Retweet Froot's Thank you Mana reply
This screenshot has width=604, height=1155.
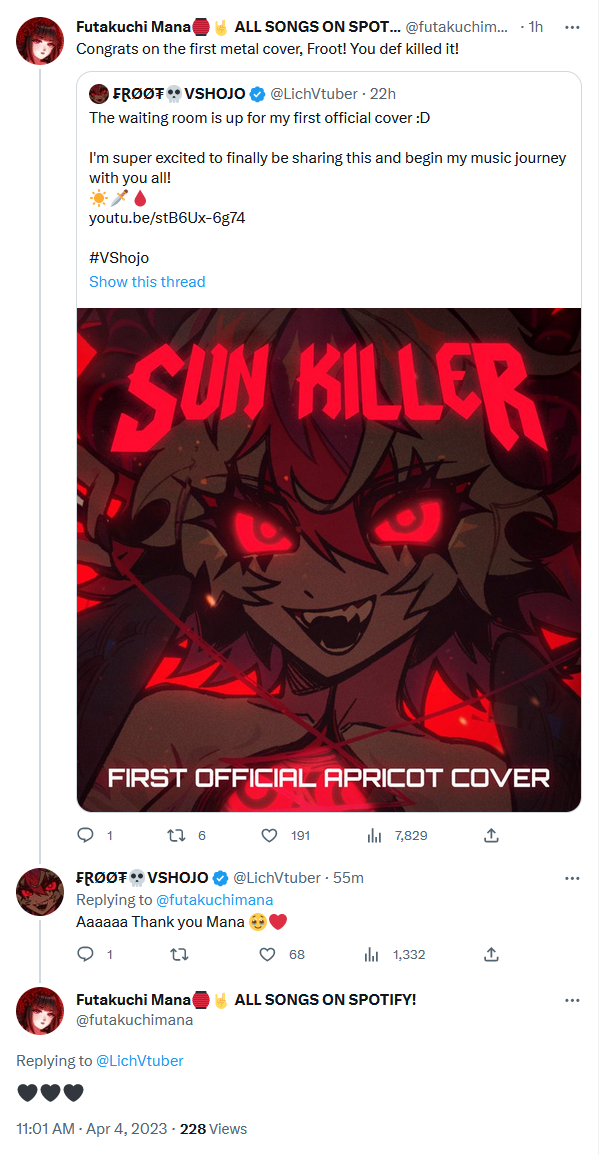pyautogui.click(x=177, y=955)
